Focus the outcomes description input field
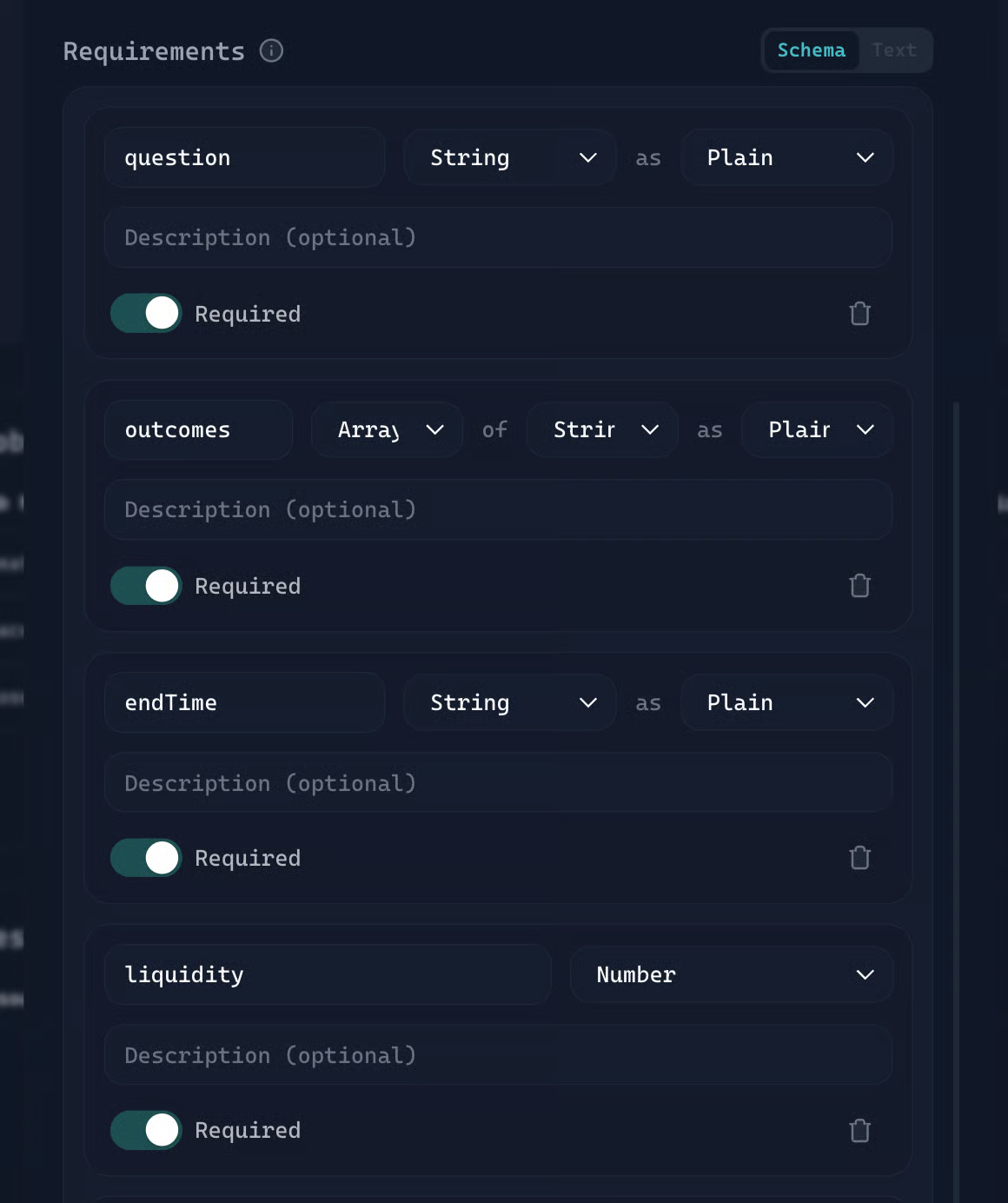The width and height of the screenshot is (1008, 1203). pyautogui.click(x=498, y=509)
